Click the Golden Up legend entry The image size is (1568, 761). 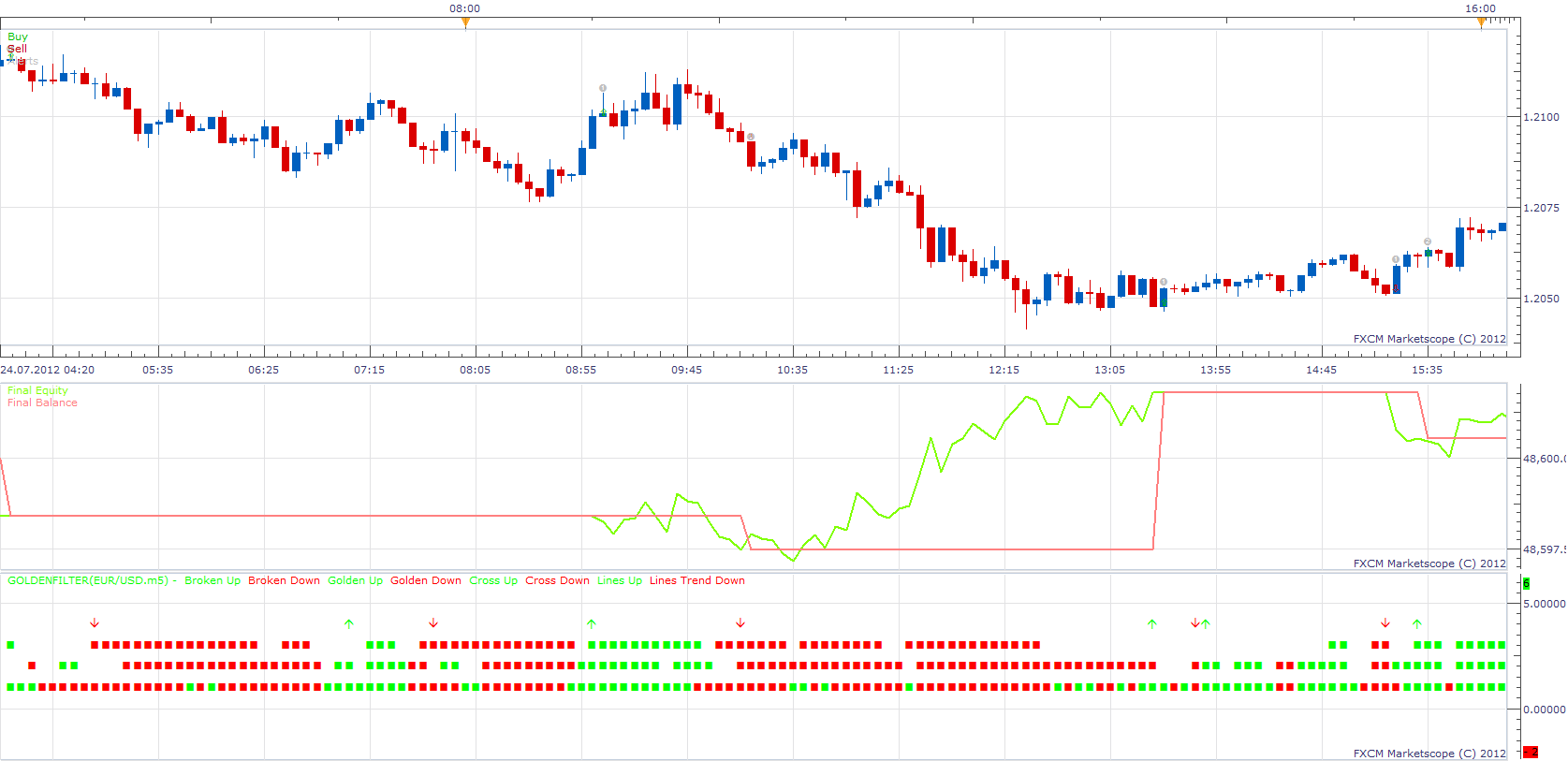(355, 580)
